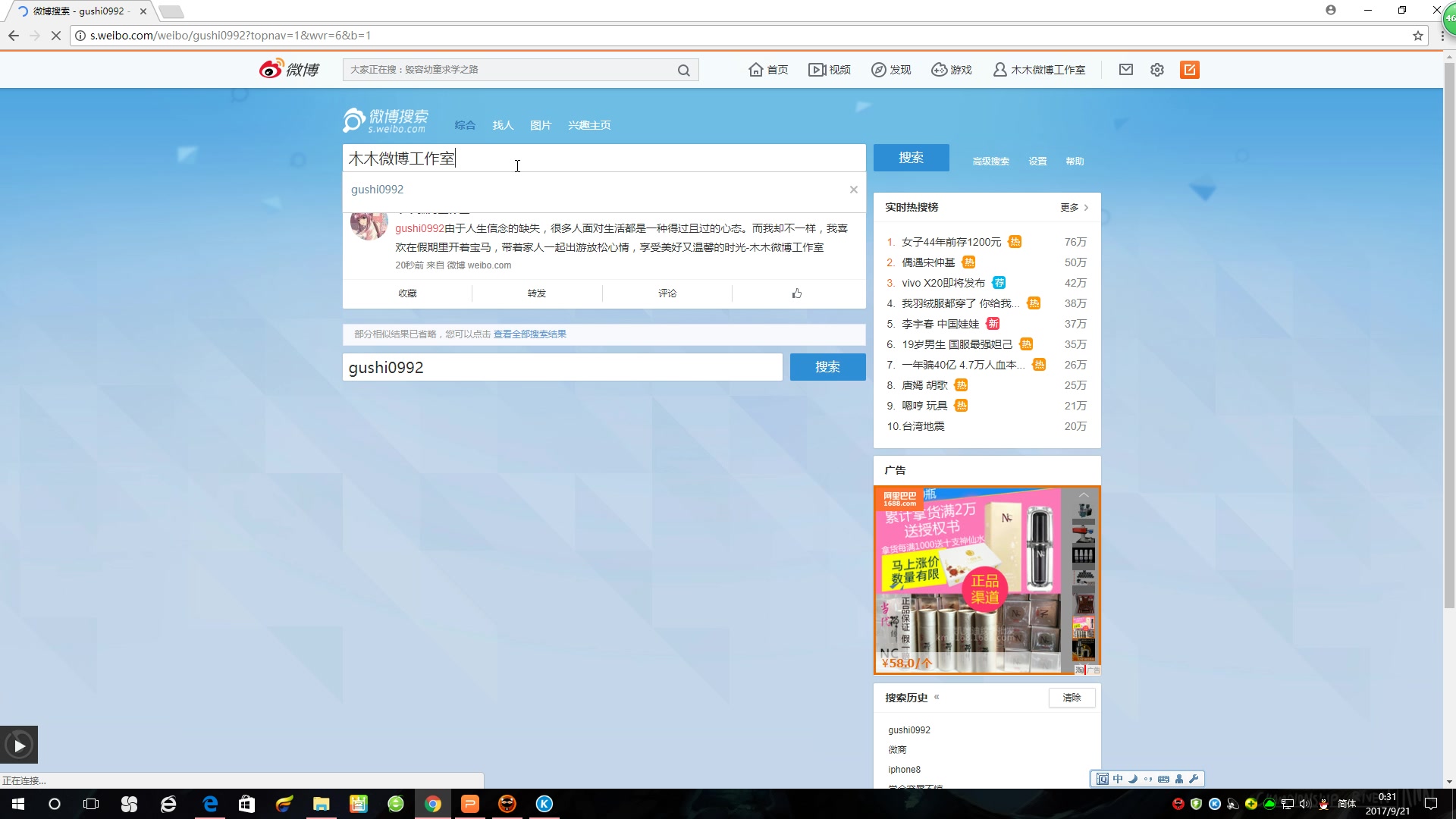Viewport: 1456px width, 819px height.
Task: Open the Weibo search site logo
Action: (386, 121)
